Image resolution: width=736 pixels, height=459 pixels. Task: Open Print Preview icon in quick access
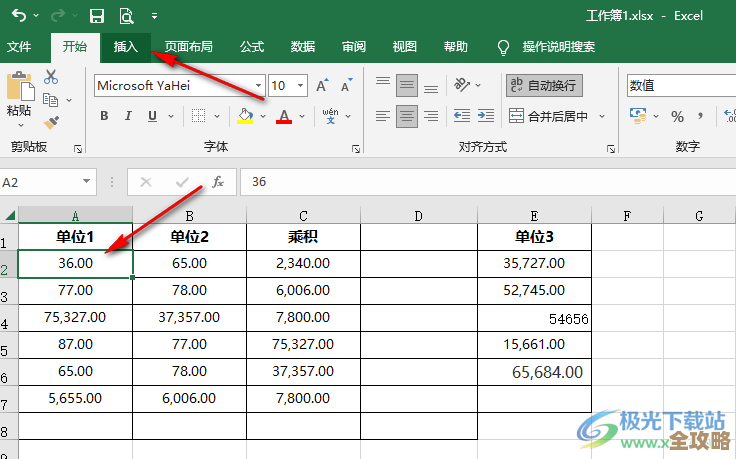coord(126,16)
